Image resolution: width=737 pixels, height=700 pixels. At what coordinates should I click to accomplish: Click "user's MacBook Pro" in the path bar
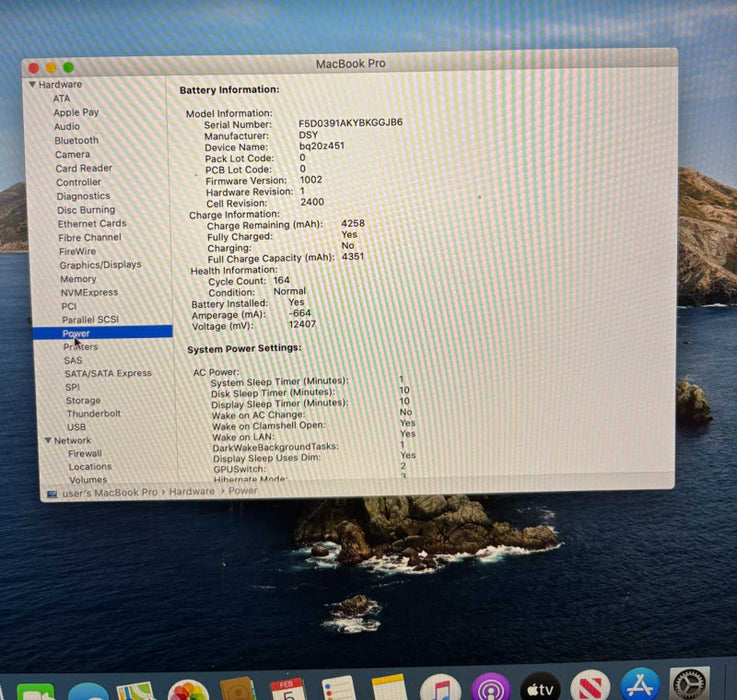[110, 493]
